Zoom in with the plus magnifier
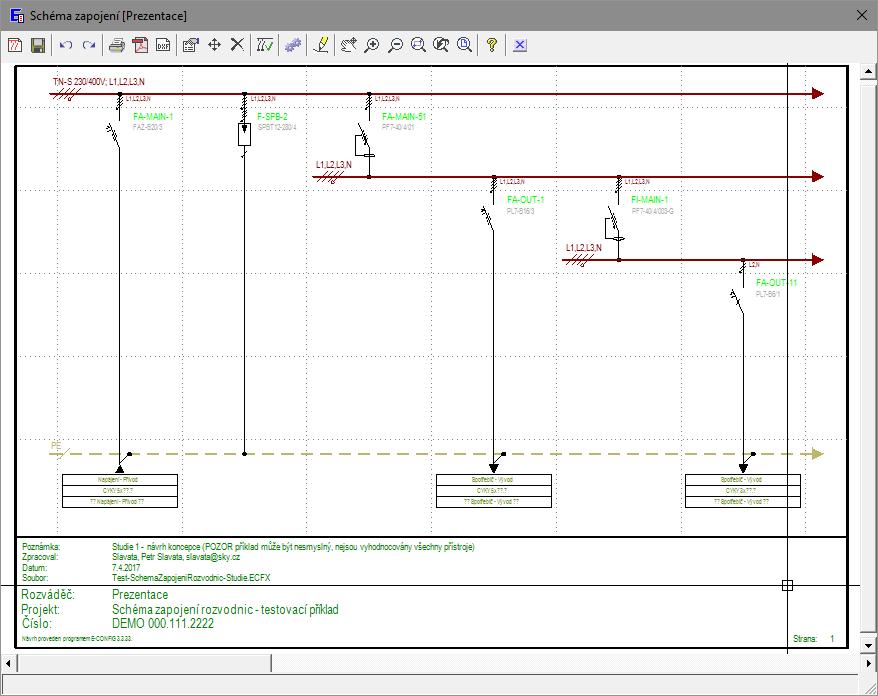 pos(372,45)
